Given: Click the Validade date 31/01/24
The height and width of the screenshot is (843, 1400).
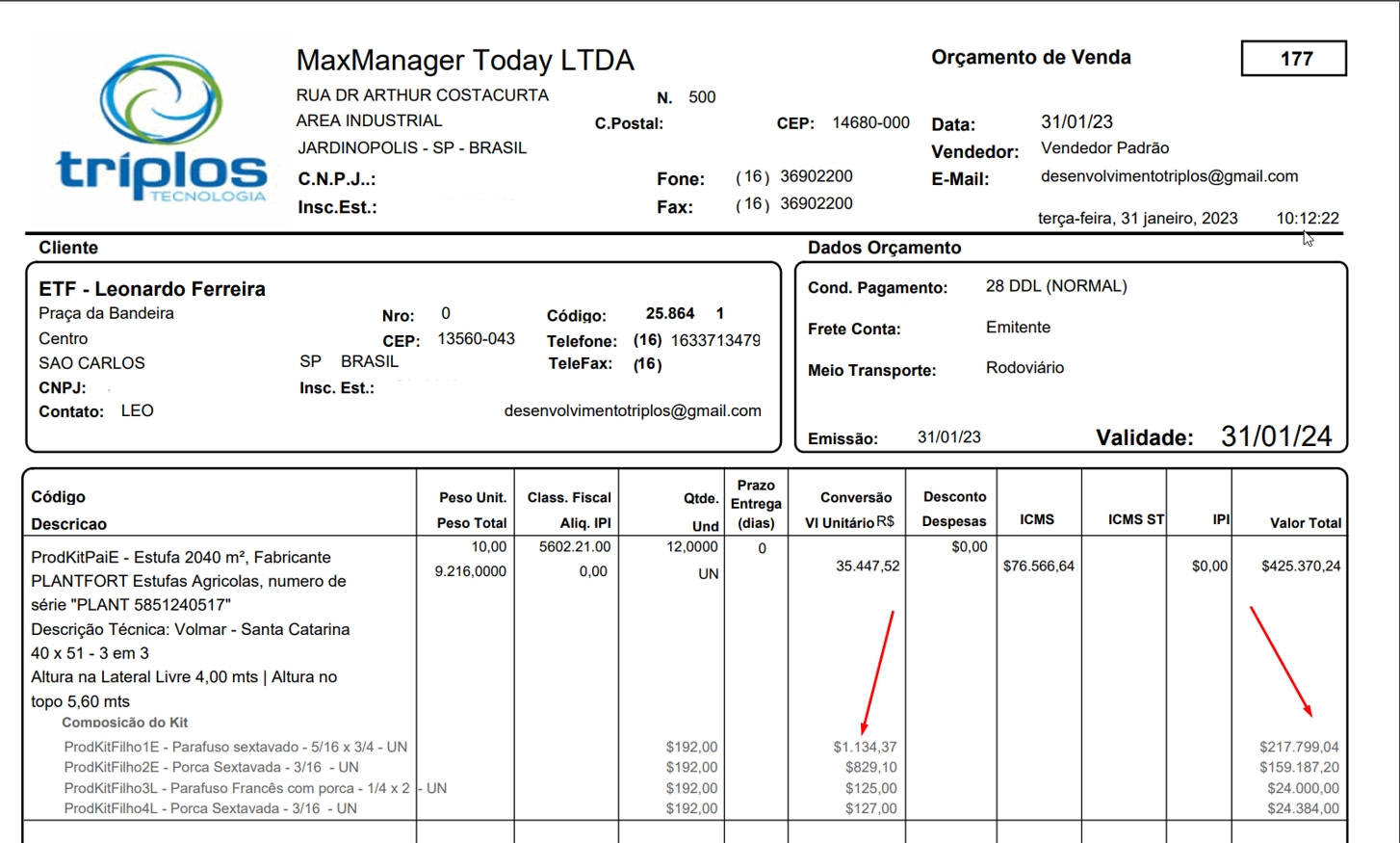Looking at the screenshot, I should click(x=1276, y=436).
